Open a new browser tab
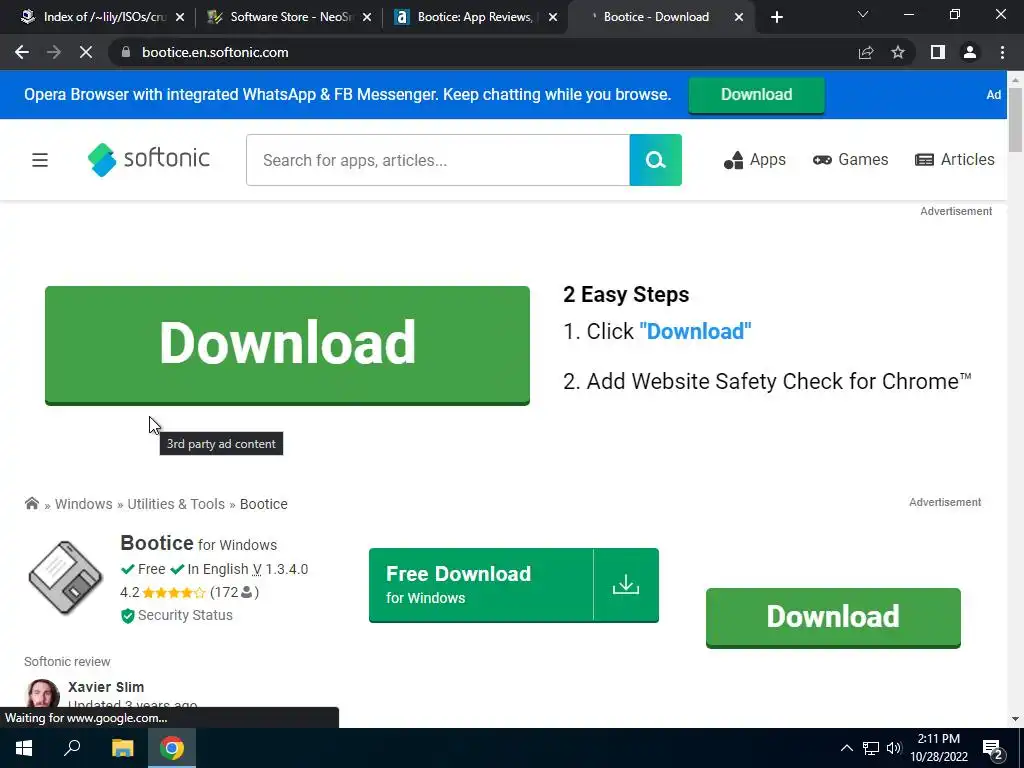The height and width of the screenshot is (768, 1024). (776, 17)
